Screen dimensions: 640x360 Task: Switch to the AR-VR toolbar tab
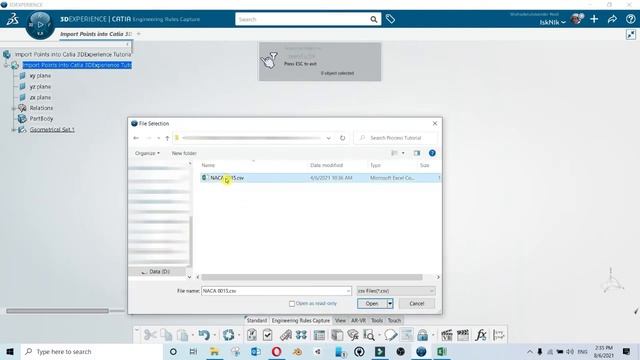[358, 320]
